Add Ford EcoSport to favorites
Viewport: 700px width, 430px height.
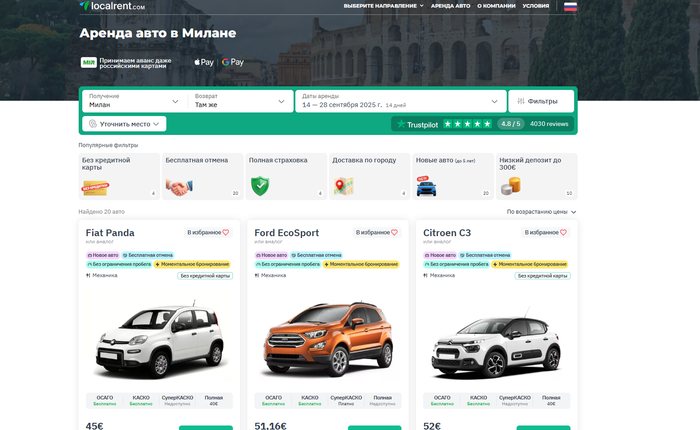pos(377,232)
